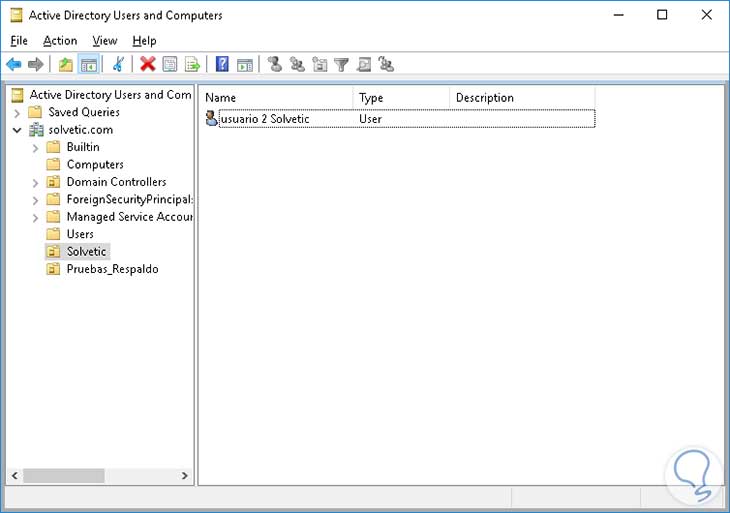Click the tree pane horizontal scrollbar thumb
The width and height of the screenshot is (730, 513).
coord(64,475)
